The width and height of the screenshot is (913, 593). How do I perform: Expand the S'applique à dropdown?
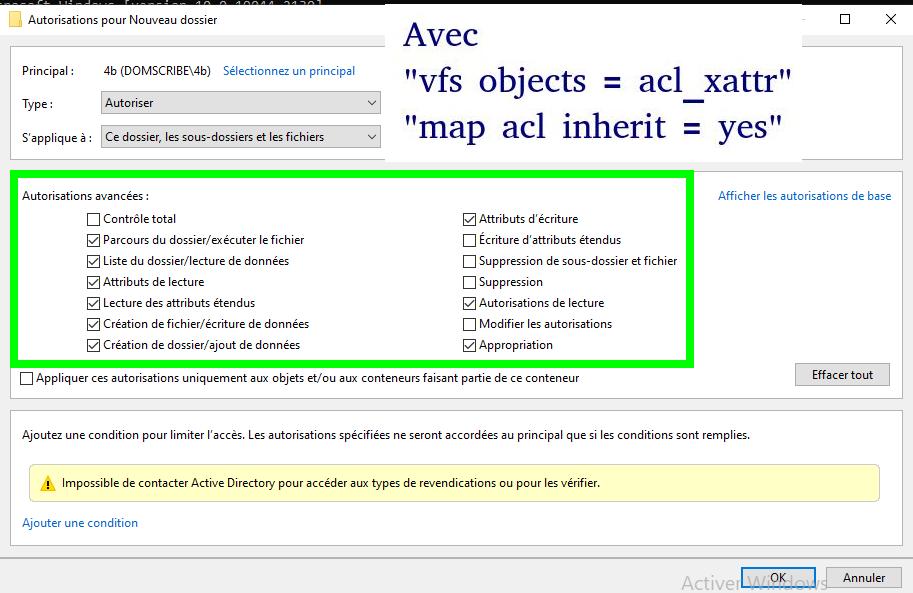click(241, 137)
